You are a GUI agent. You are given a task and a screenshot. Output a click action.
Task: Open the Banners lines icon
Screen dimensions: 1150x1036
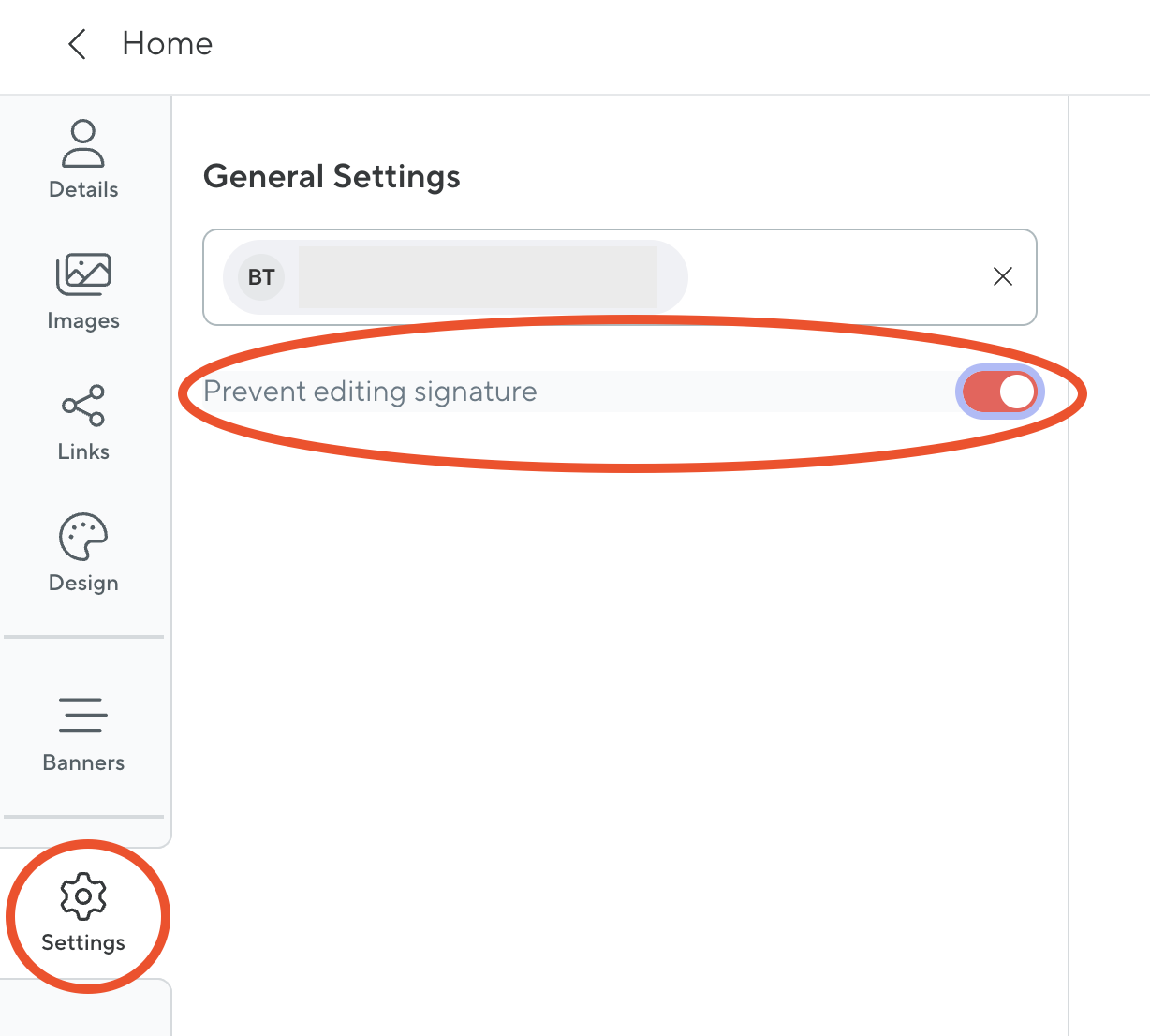83,715
